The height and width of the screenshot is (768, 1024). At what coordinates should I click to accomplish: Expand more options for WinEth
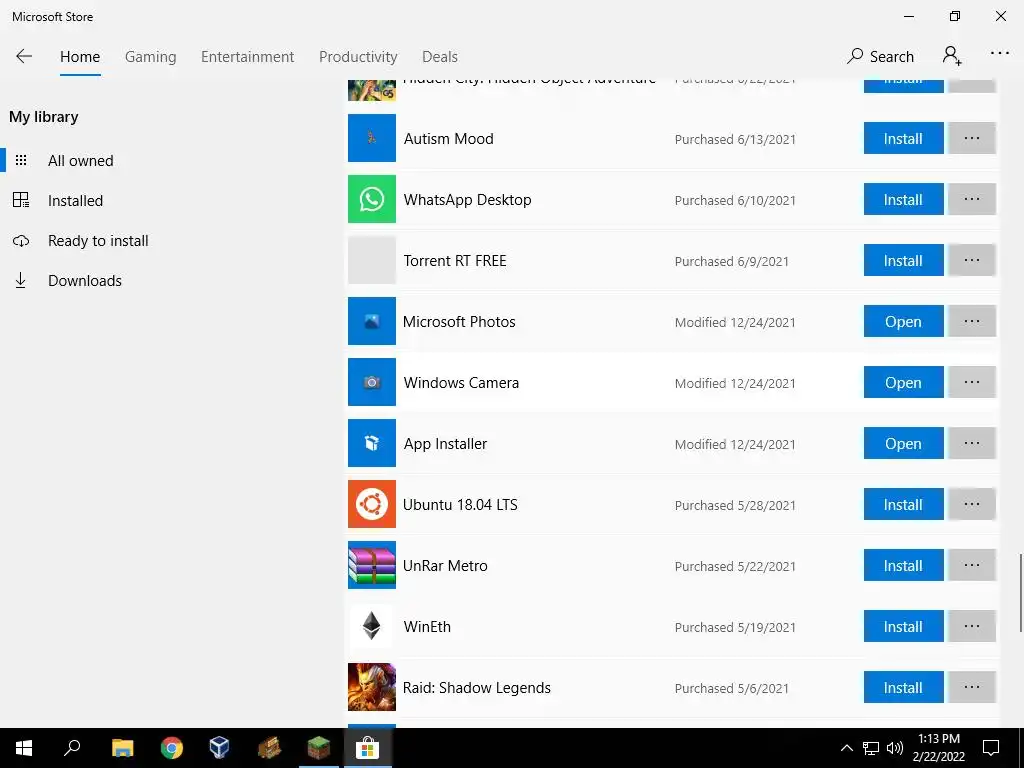(x=972, y=626)
